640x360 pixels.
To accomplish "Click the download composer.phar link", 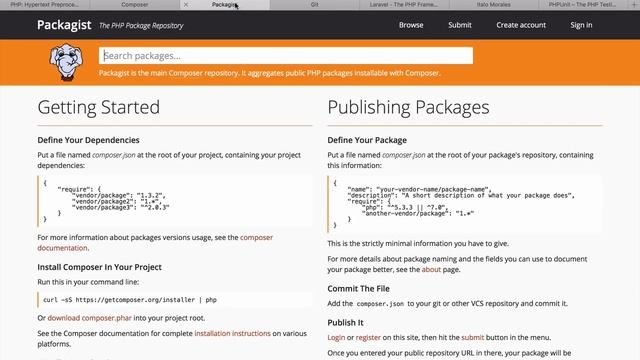I will [x=89, y=318].
